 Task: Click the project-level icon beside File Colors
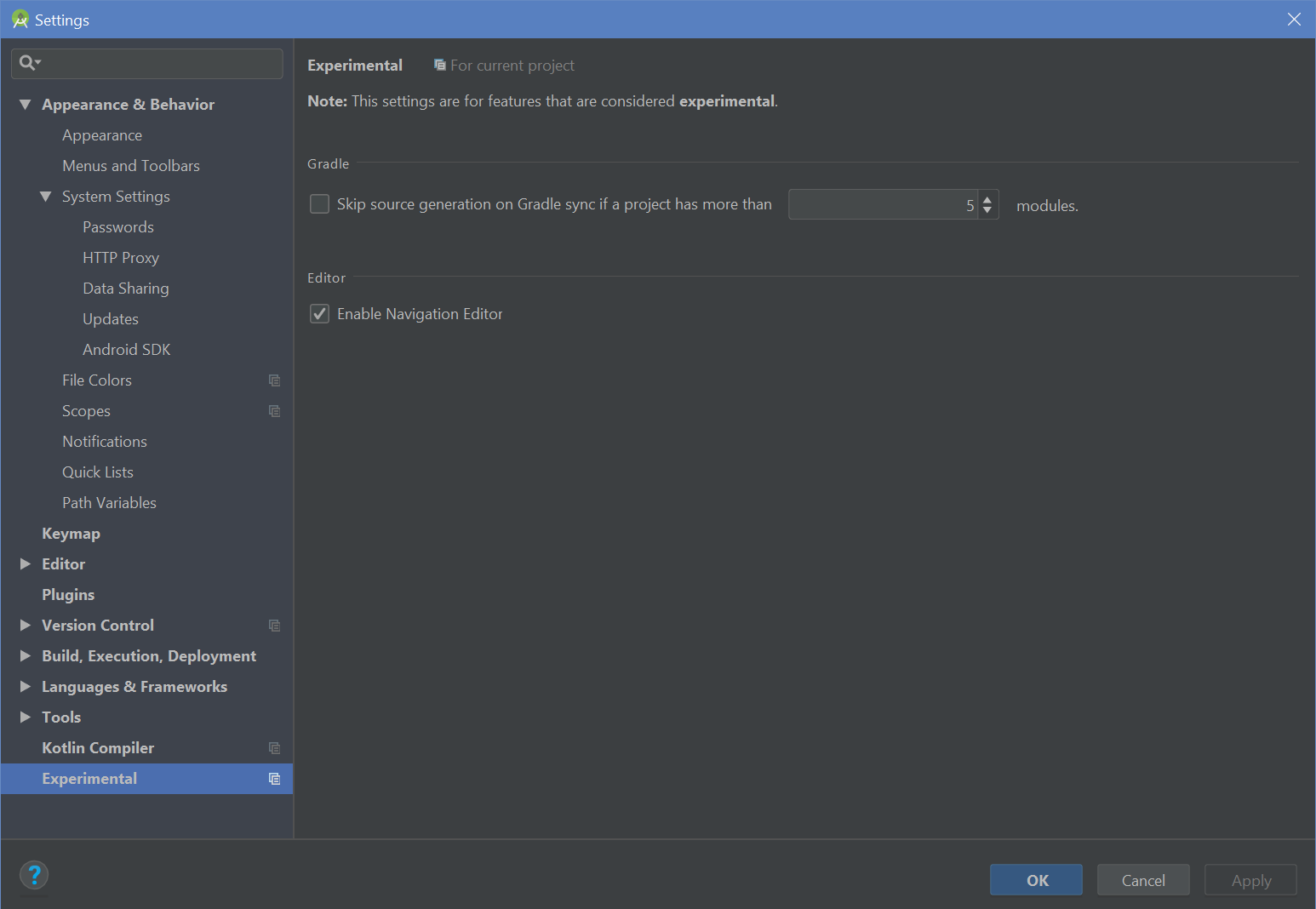(x=274, y=380)
